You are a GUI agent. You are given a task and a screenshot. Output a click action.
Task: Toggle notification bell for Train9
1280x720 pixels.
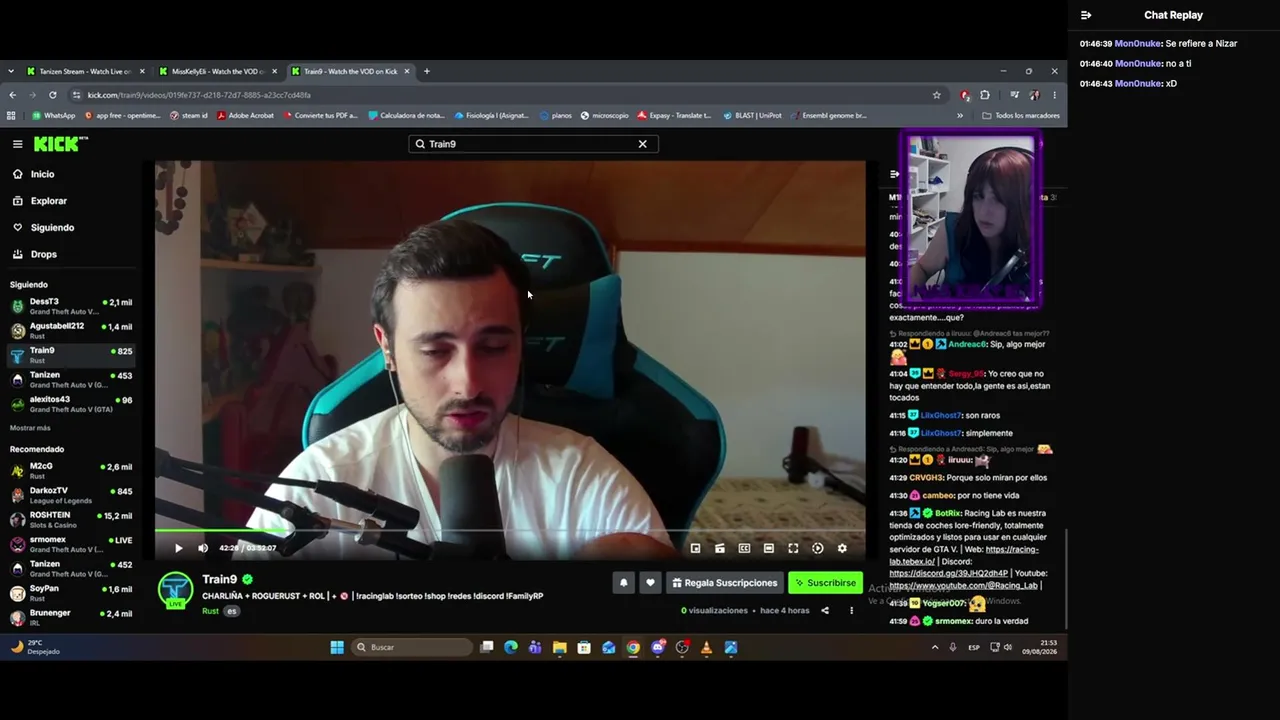click(623, 583)
